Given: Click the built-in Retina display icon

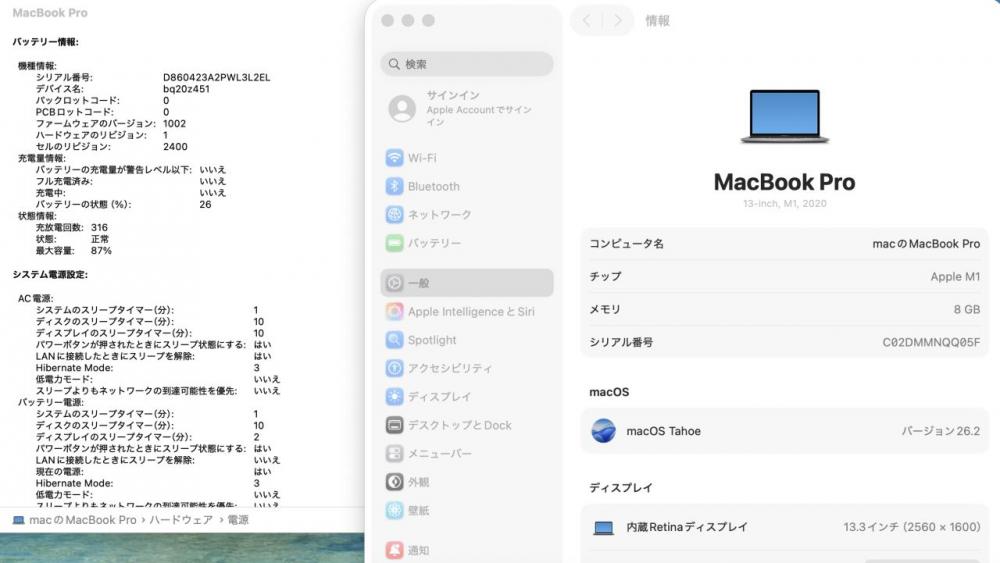Looking at the screenshot, I should pyautogui.click(x=603, y=528).
